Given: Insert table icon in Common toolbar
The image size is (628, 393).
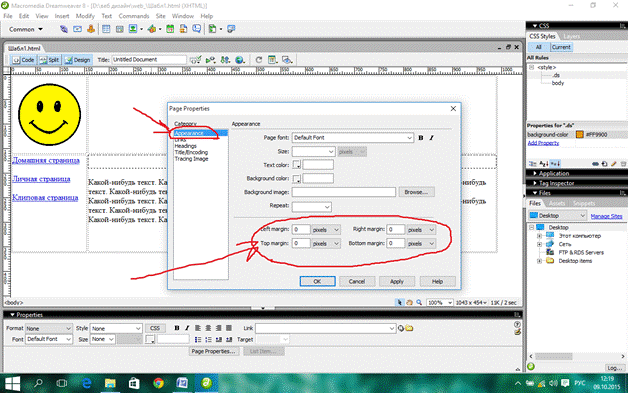Looking at the screenshot, I should pos(106,29).
